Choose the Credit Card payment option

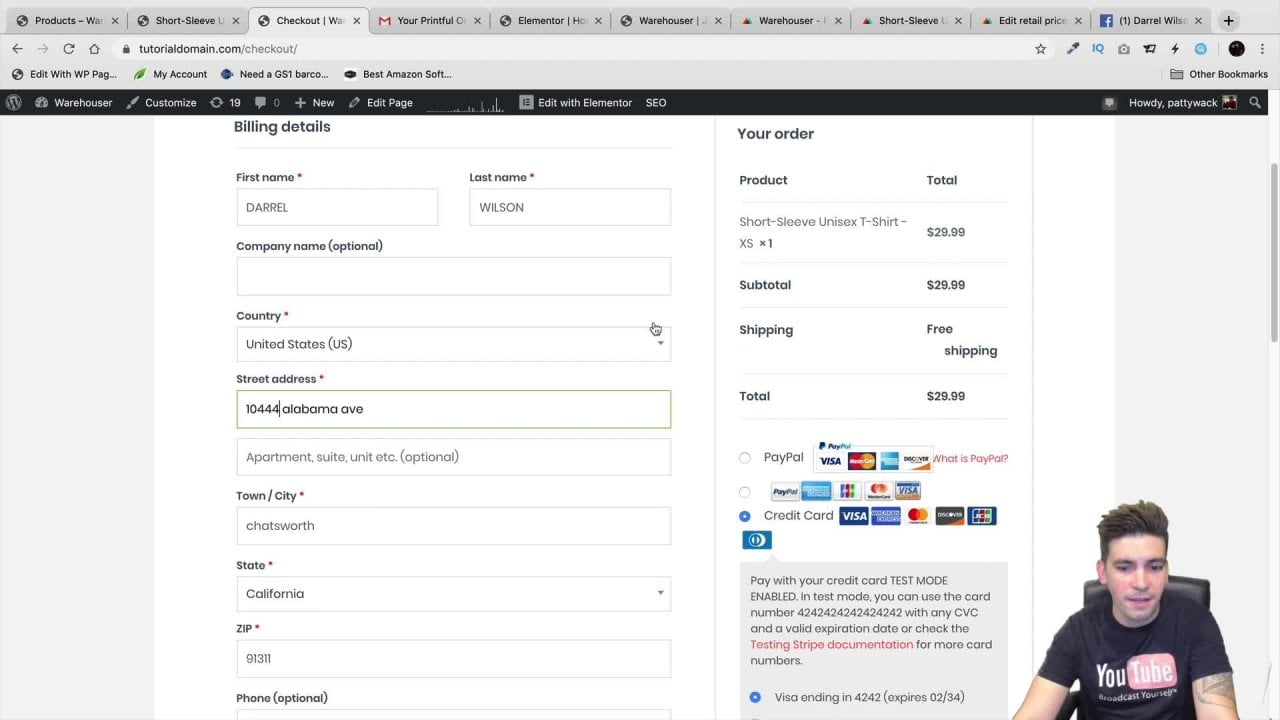click(x=744, y=516)
